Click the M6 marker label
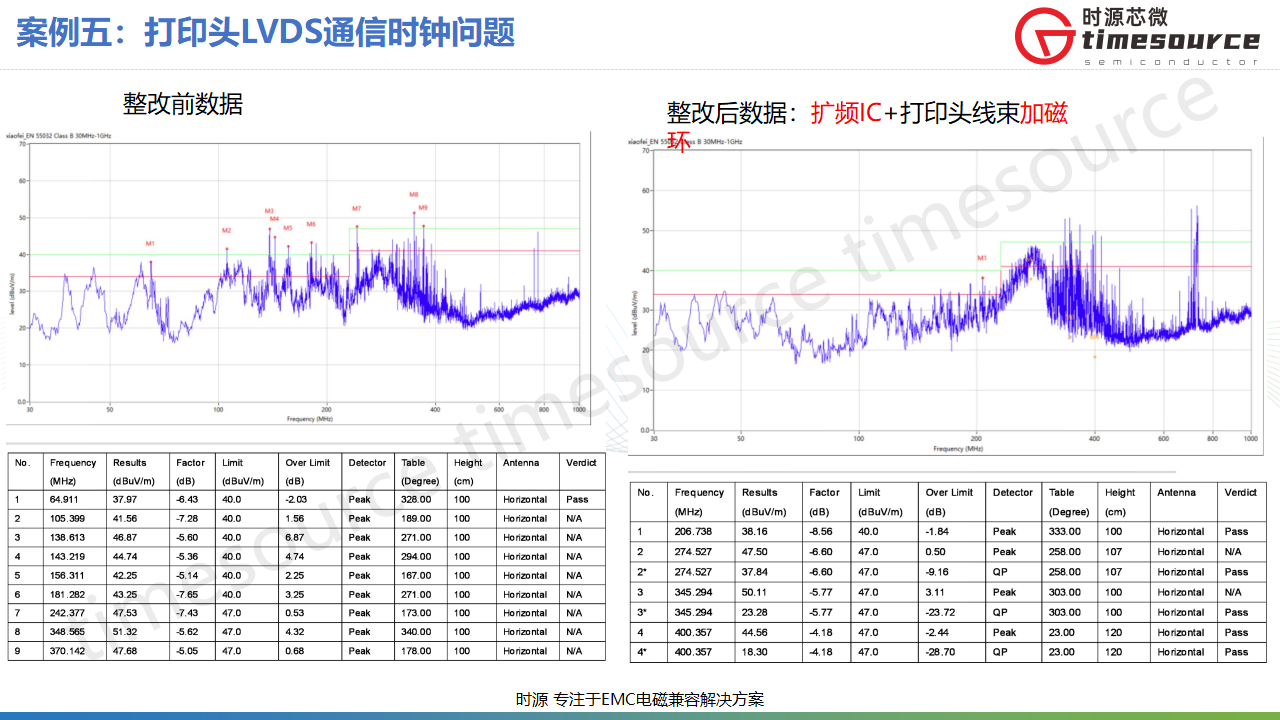 pos(311,224)
